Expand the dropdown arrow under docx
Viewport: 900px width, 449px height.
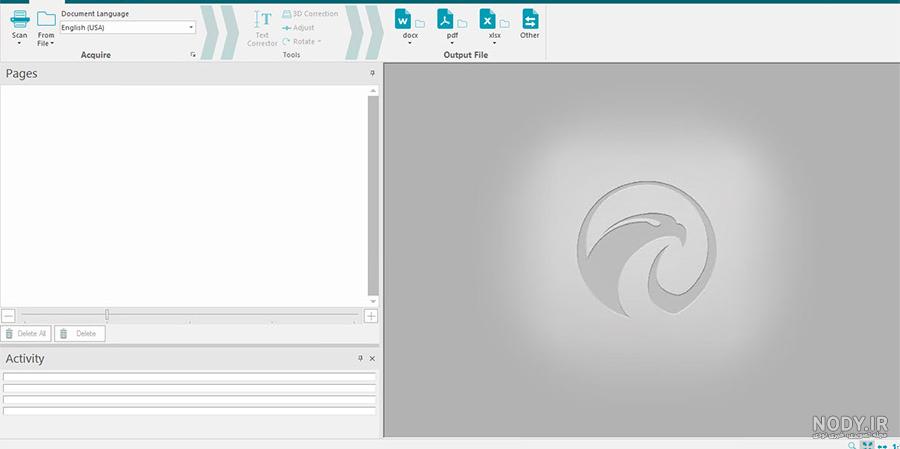click(410, 43)
